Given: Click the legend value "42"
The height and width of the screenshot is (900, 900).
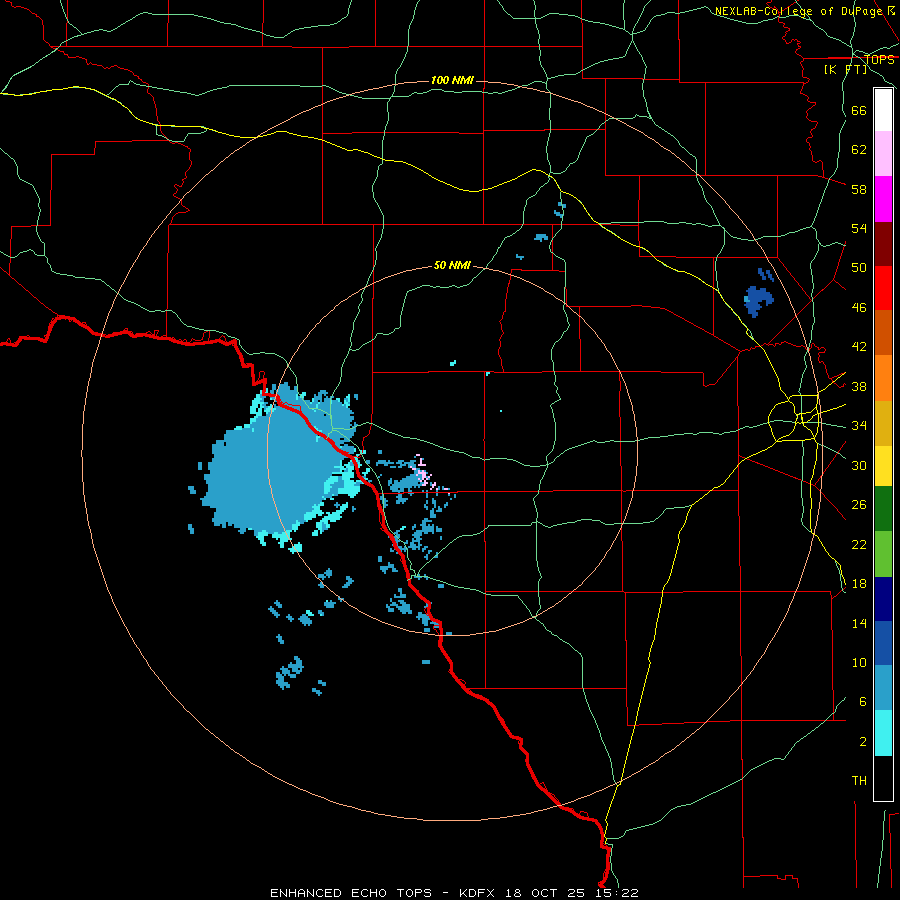Looking at the screenshot, I should (x=859, y=347).
